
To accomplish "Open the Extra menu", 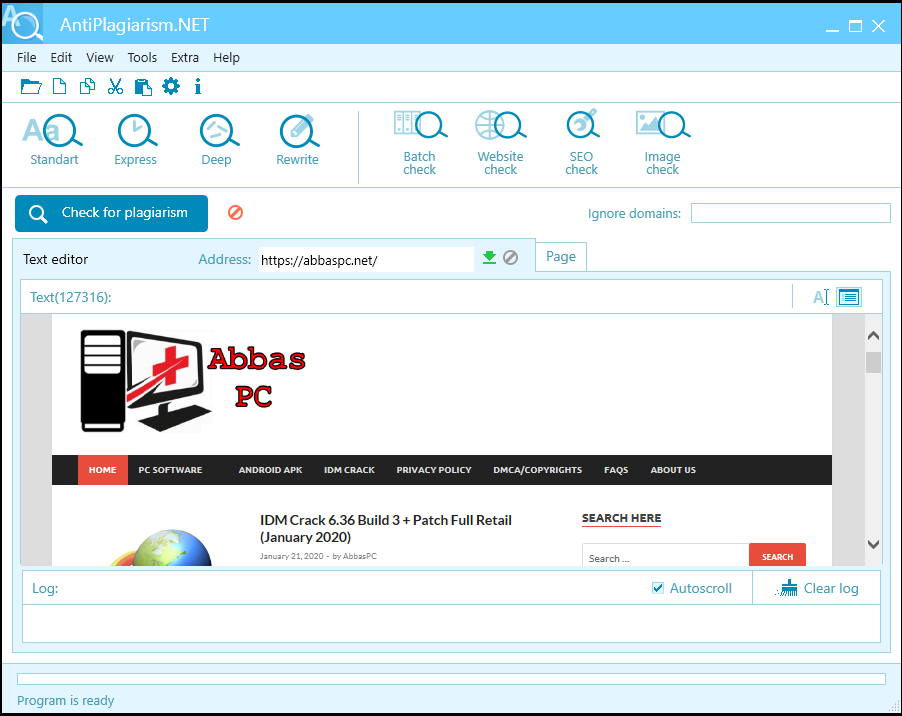I will [x=185, y=58].
